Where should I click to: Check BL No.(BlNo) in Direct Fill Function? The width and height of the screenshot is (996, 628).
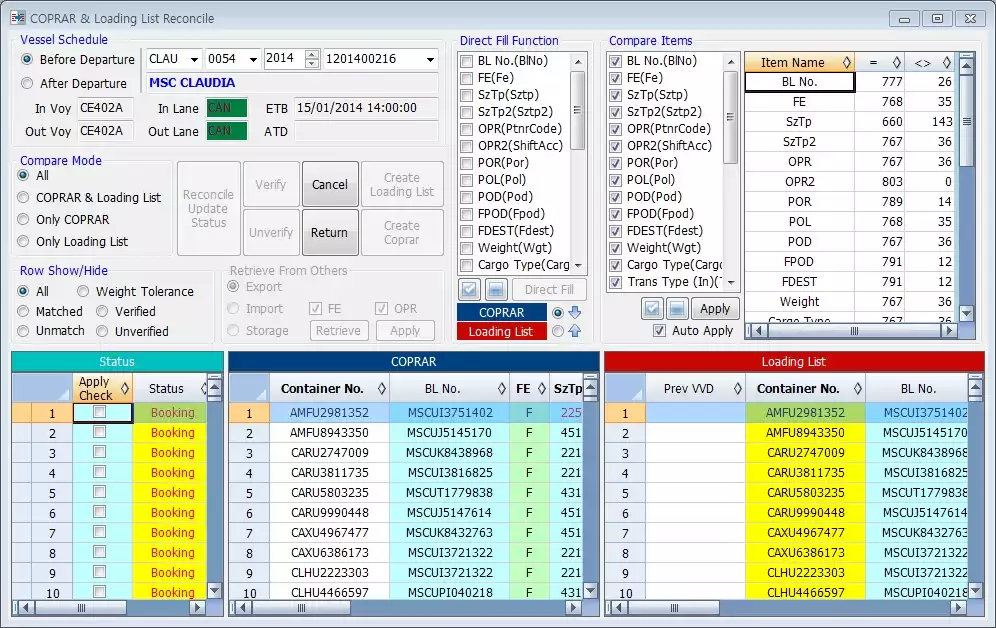[466, 61]
